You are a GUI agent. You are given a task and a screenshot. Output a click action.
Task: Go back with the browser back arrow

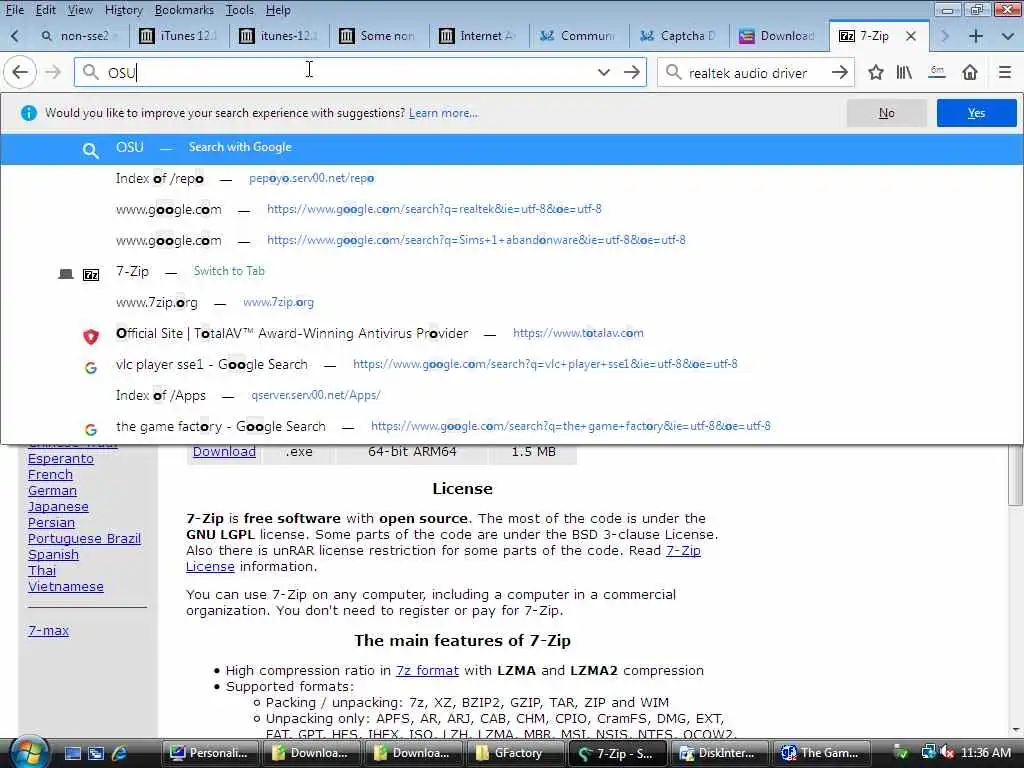coord(20,72)
